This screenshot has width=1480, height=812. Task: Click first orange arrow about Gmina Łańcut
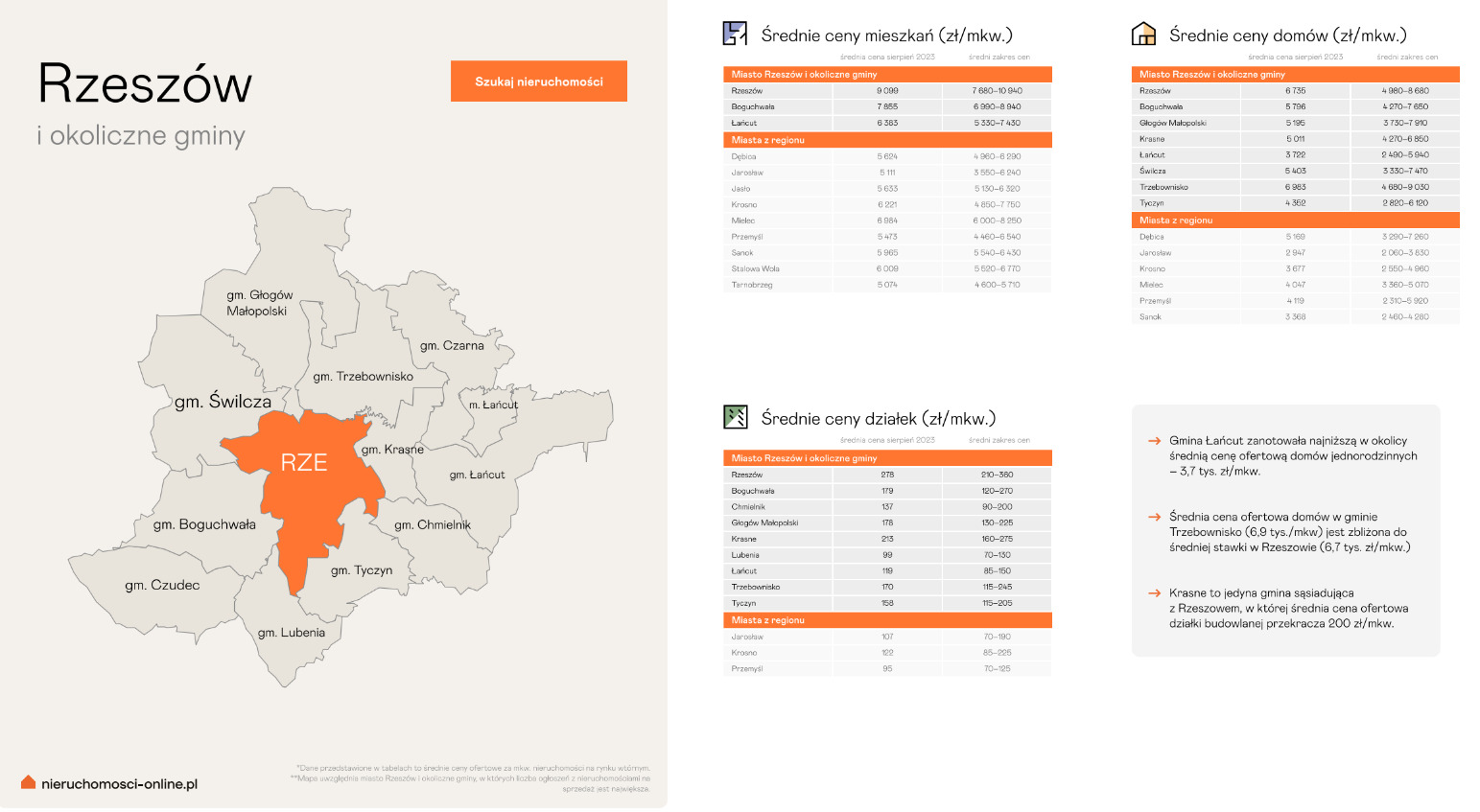click(1155, 441)
